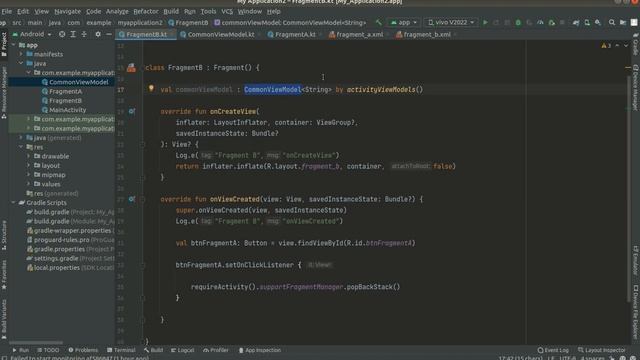Open the Terminal tool window
The height and width of the screenshot is (360, 640).
[x=121, y=350]
